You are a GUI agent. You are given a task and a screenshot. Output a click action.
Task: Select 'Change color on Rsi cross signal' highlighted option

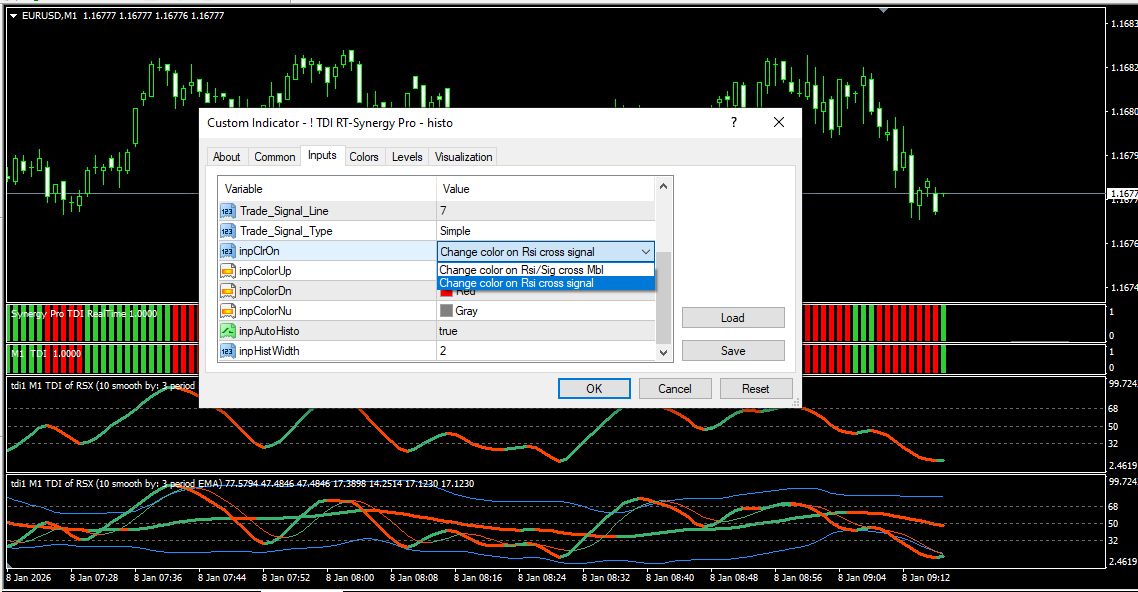coord(517,283)
